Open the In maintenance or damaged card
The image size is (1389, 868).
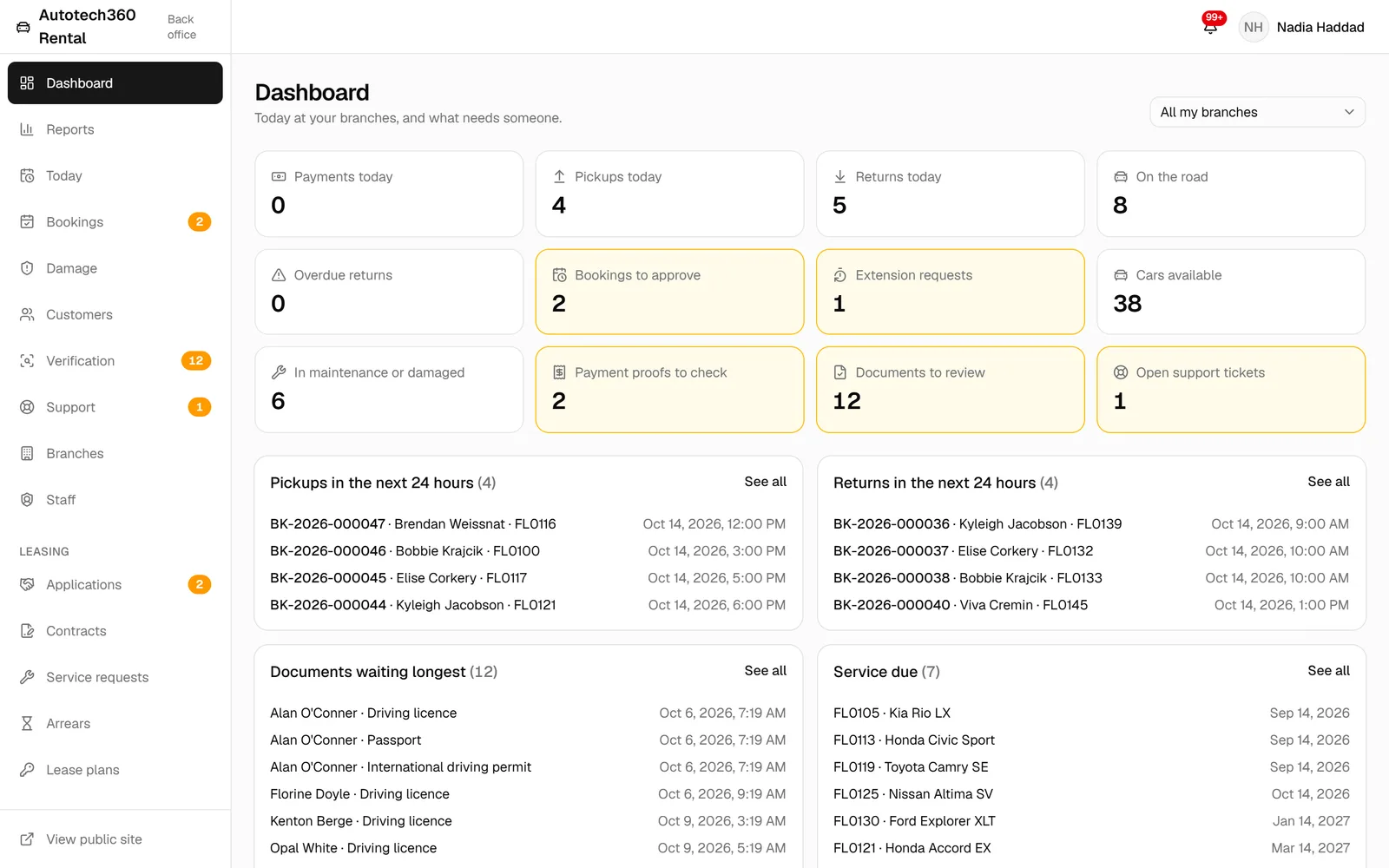coord(389,390)
